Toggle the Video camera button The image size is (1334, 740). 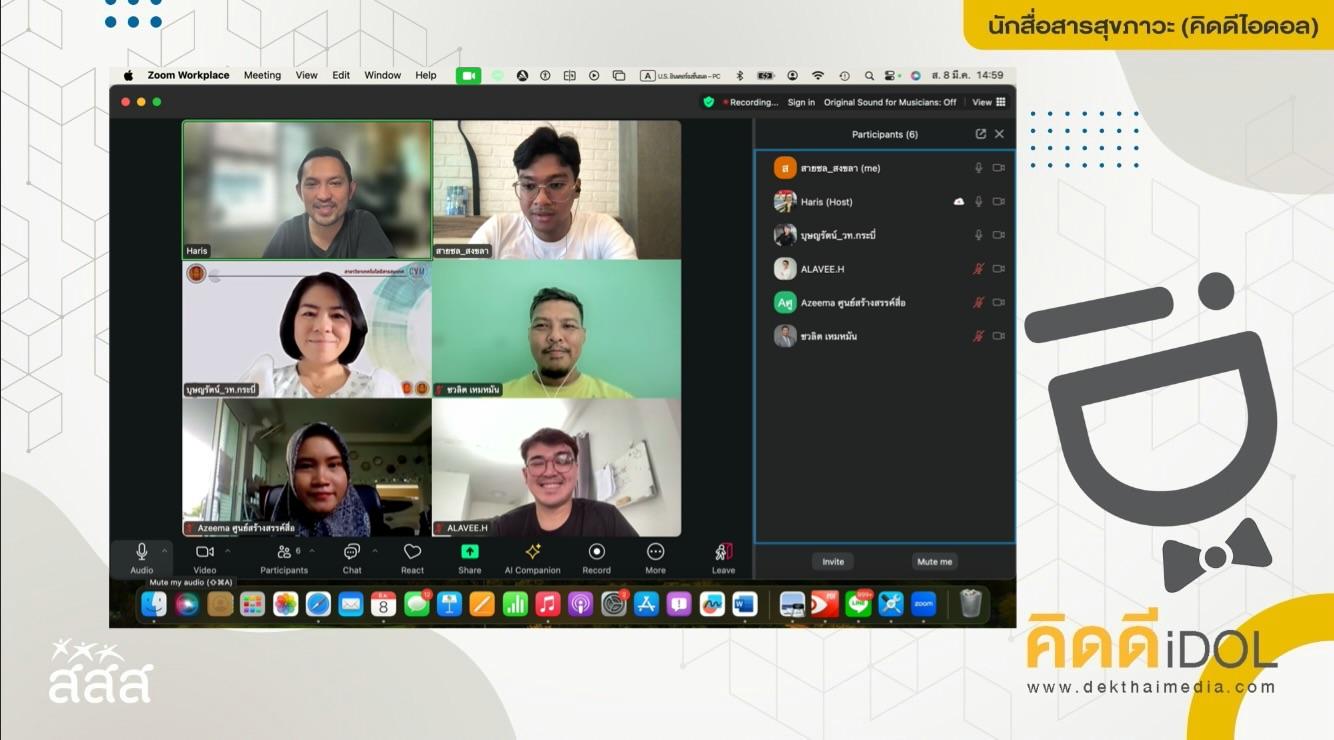[x=204, y=552]
